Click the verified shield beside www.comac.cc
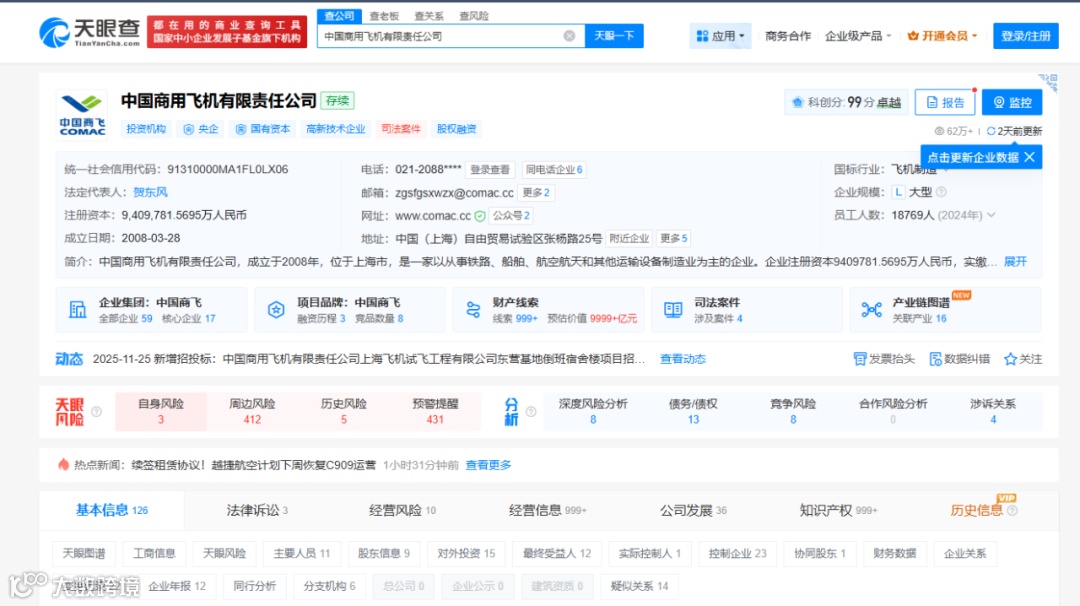Image resolution: width=1080 pixels, height=606 pixels. pyautogui.click(x=480, y=216)
